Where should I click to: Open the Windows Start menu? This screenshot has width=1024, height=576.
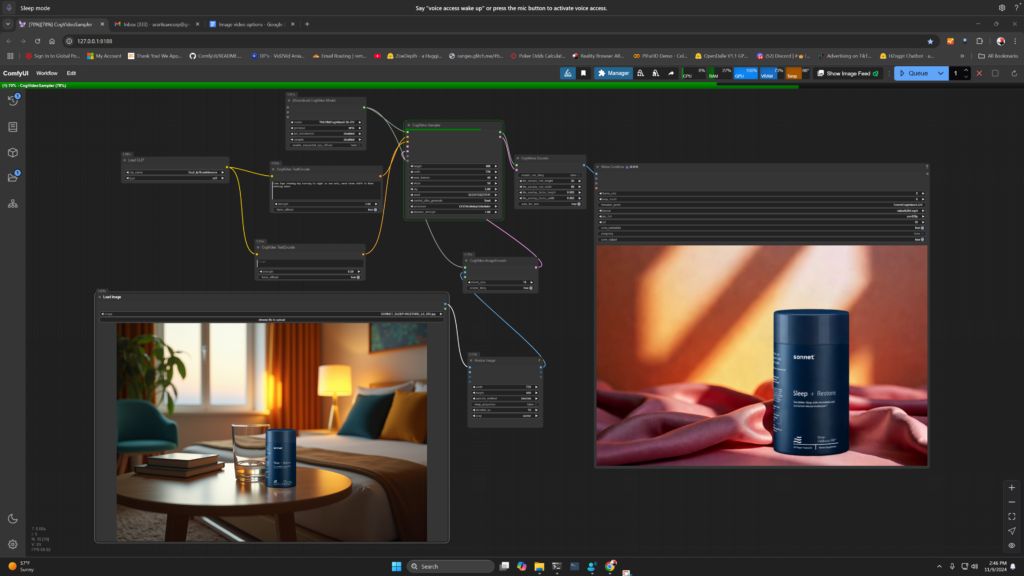[x=396, y=566]
